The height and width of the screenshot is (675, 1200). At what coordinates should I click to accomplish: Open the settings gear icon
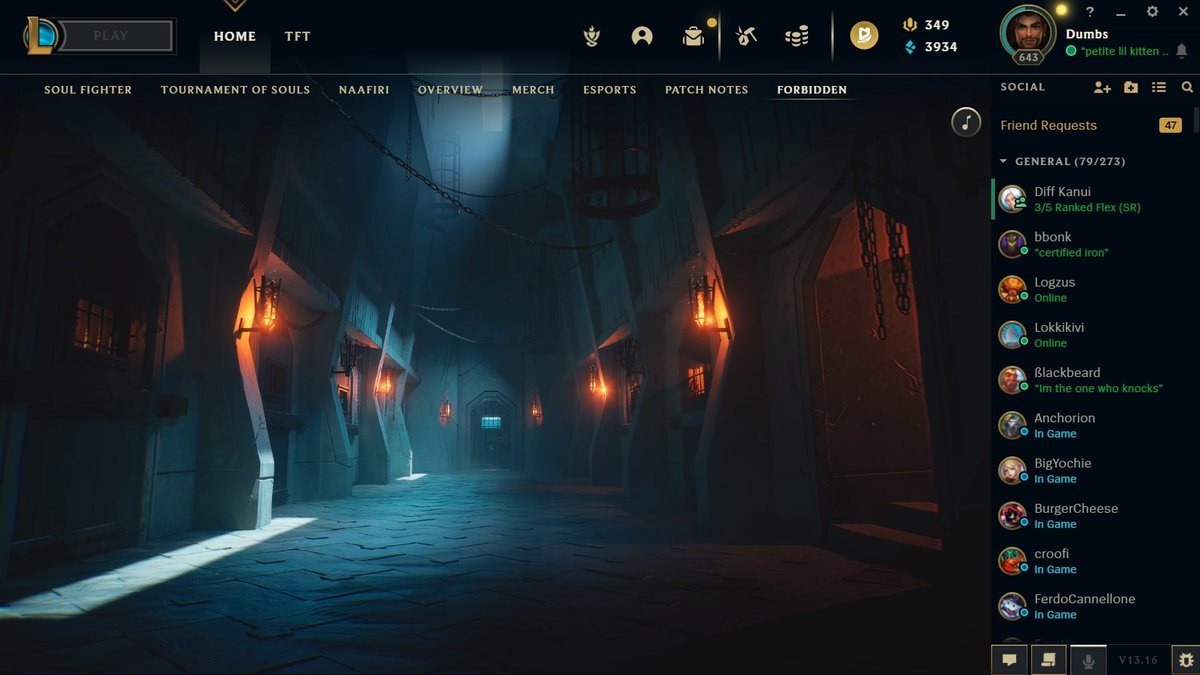pyautogui.click(x=1152, y=12)
